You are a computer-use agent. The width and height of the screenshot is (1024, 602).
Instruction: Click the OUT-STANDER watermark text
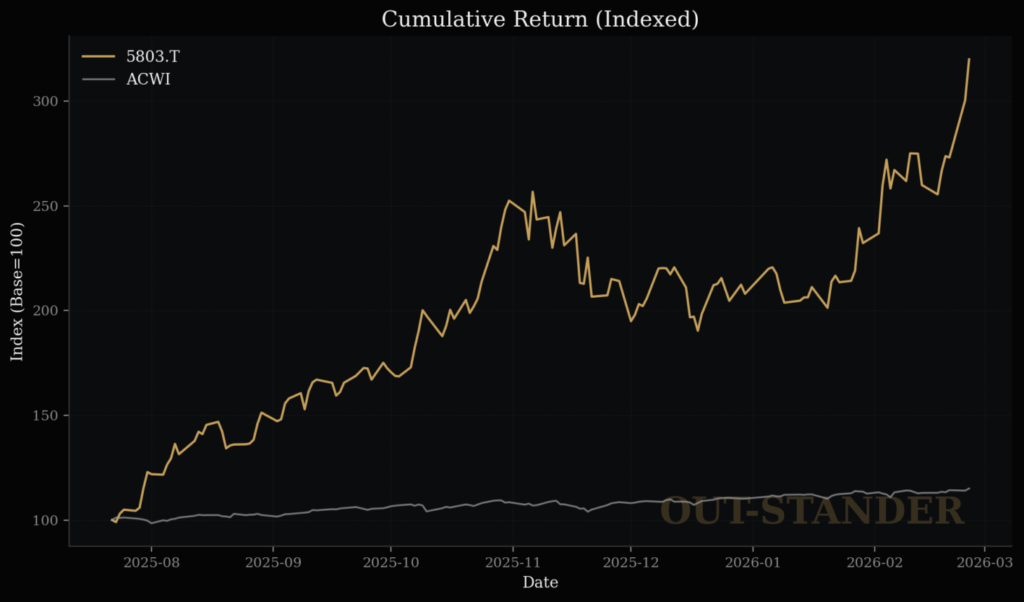coord(812,511)
